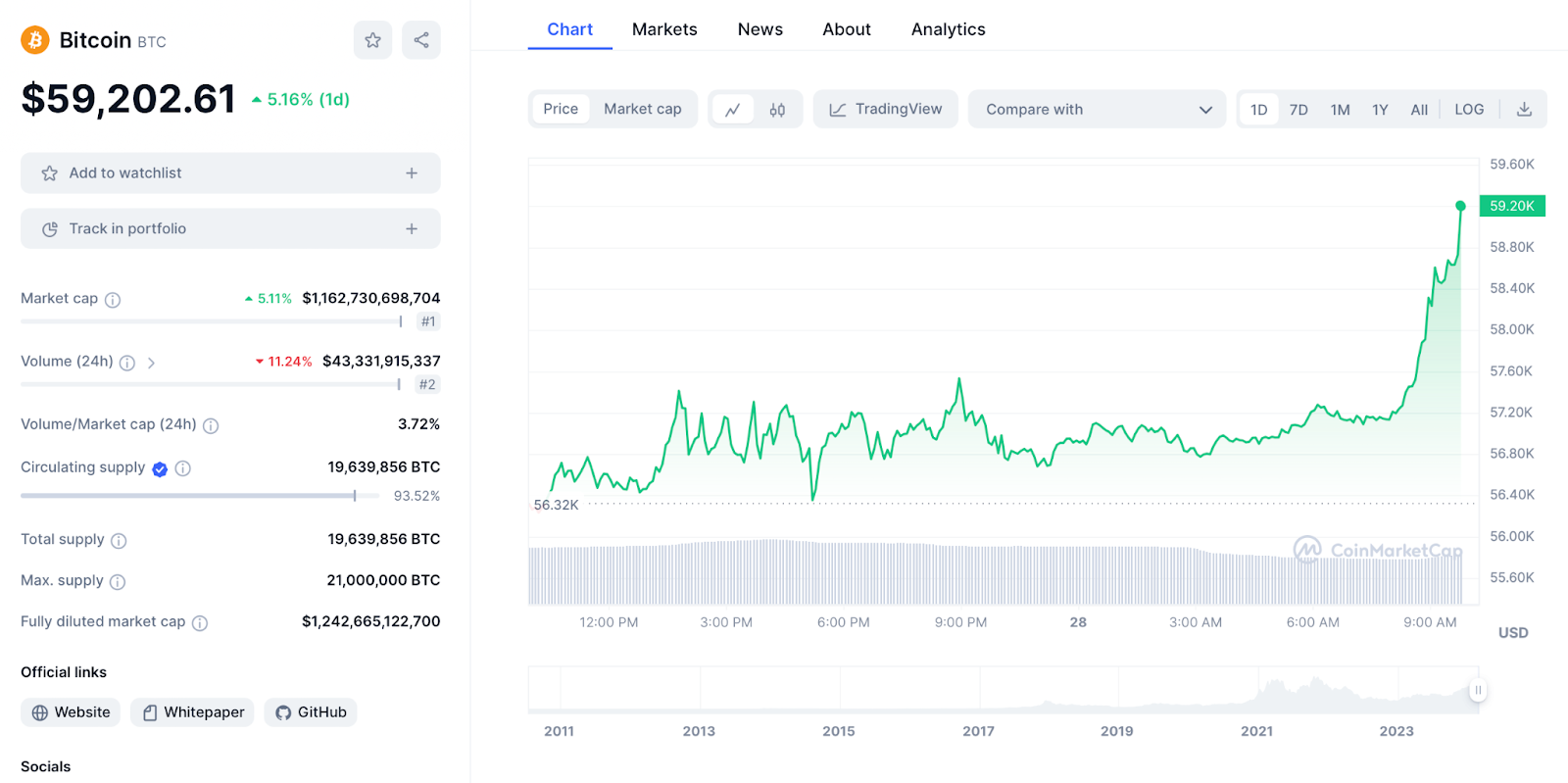This screenshot has height=783, width=1568.
Task: Open the Compare with dropdown
Action: tap(1097, 110)
